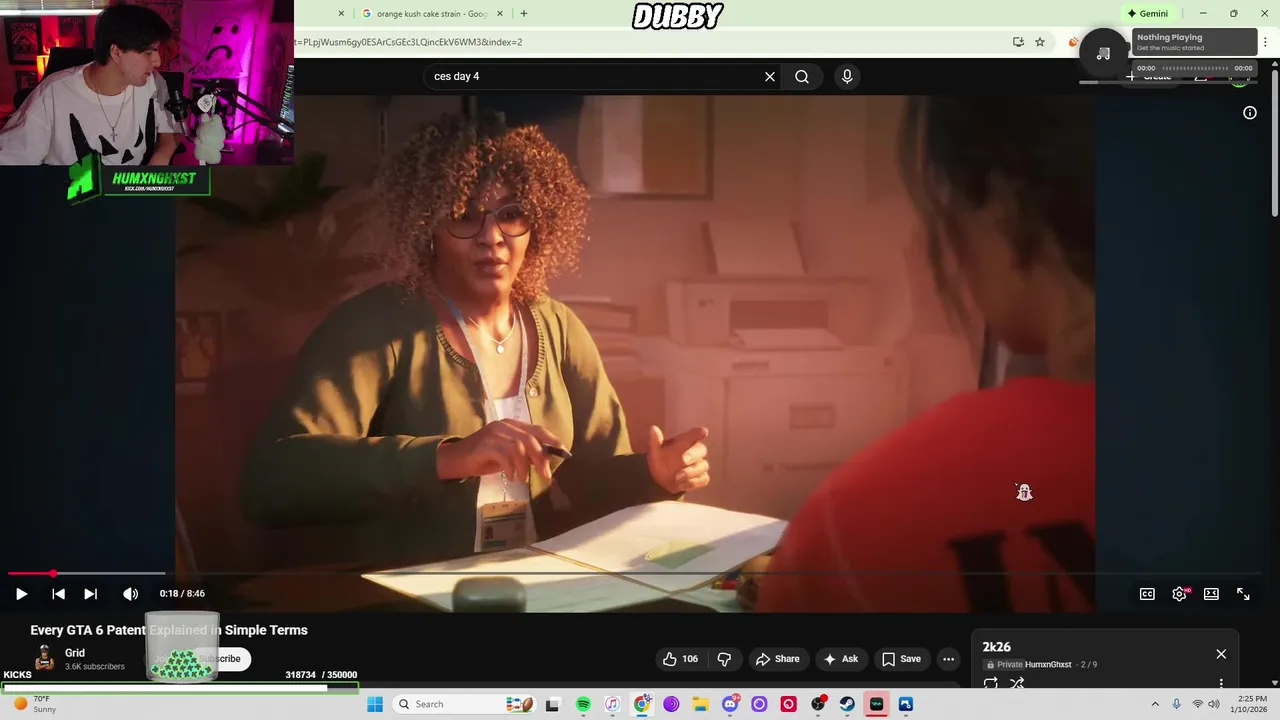Screen dimensions: 1280x720
Task: Play the paused YouTube video
Action: coord(21,594)
